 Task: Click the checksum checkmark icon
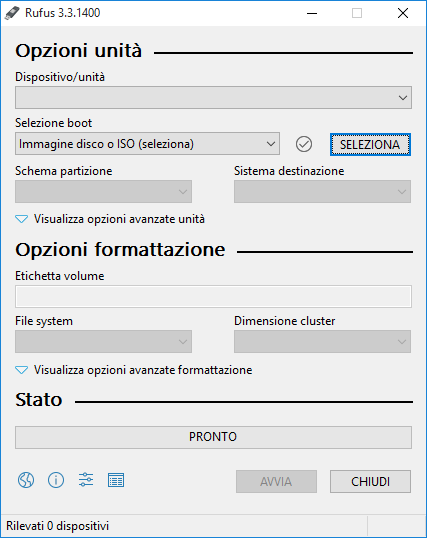(304, 144)
